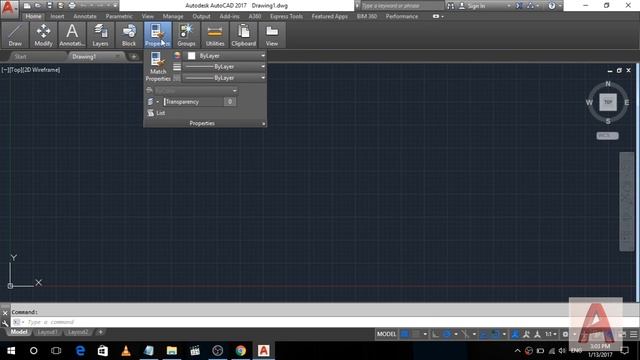Open status bar customization menu icon
640x360 pixels.
633,334
